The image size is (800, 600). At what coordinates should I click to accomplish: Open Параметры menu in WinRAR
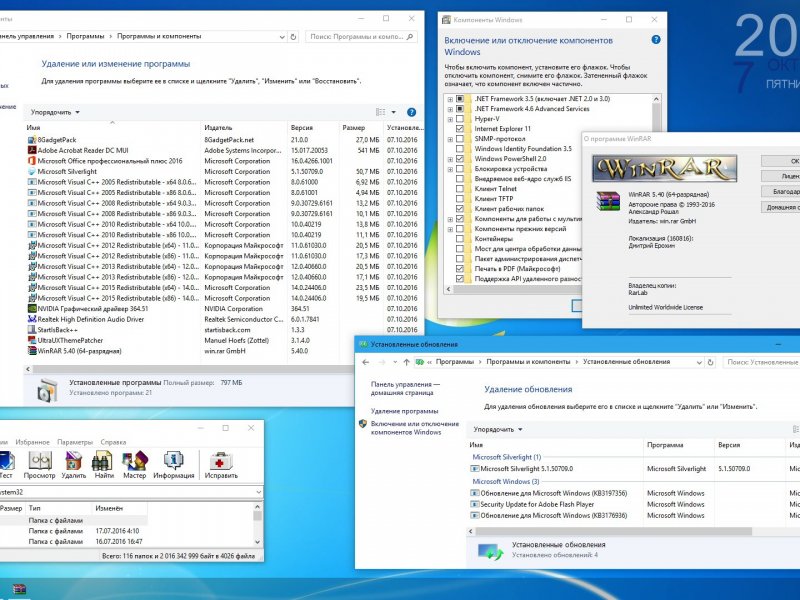75,442
